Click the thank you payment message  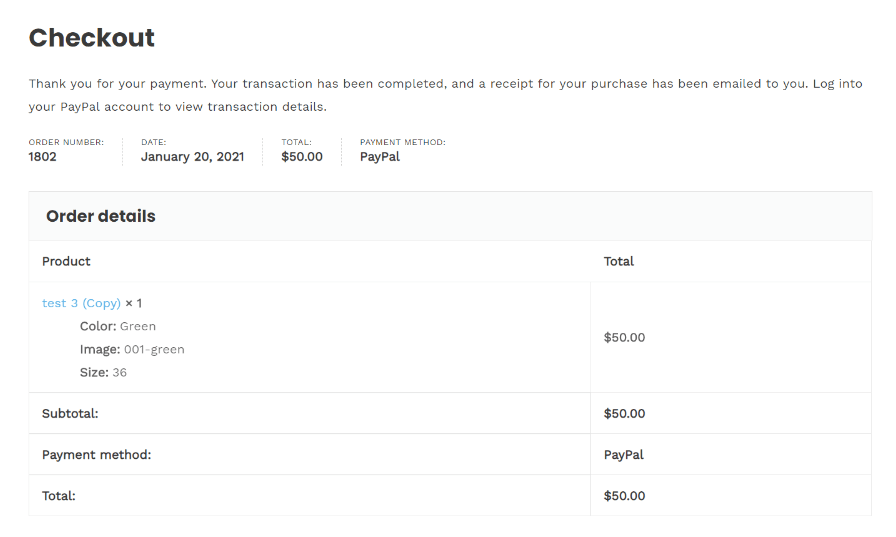[446, 95]
